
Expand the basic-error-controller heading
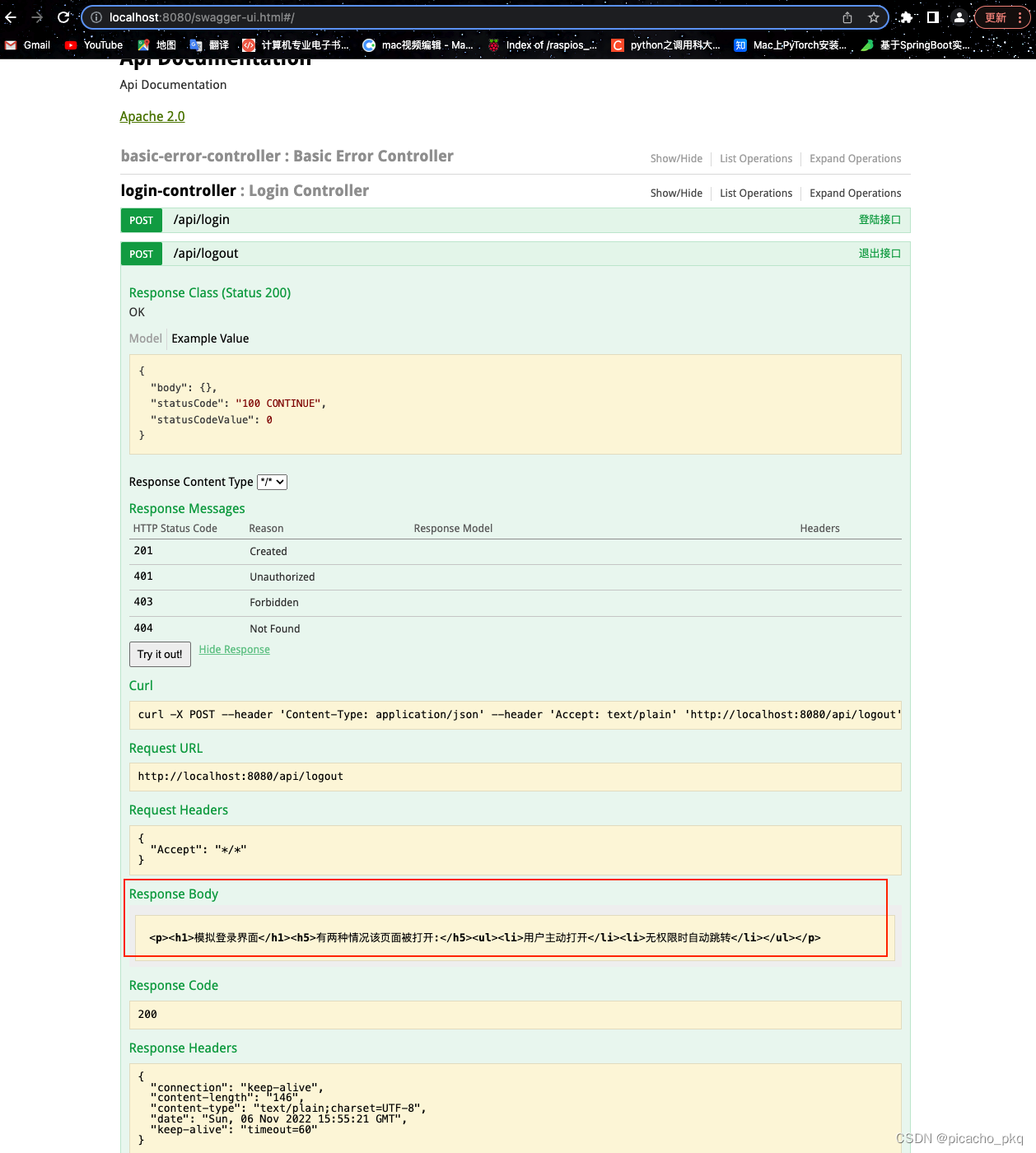[287, 156]
